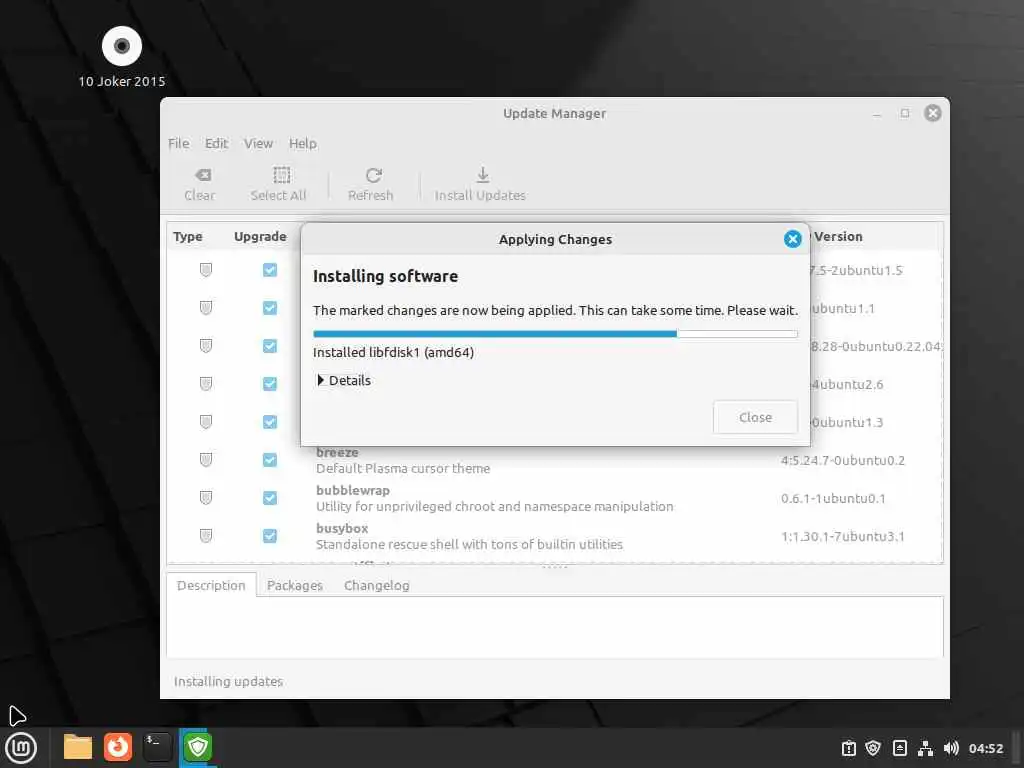Click shield type icon in the 0ubuntu1.3 row
Viewport: 1024px width, 768px height.
click(x=206, y=422)
